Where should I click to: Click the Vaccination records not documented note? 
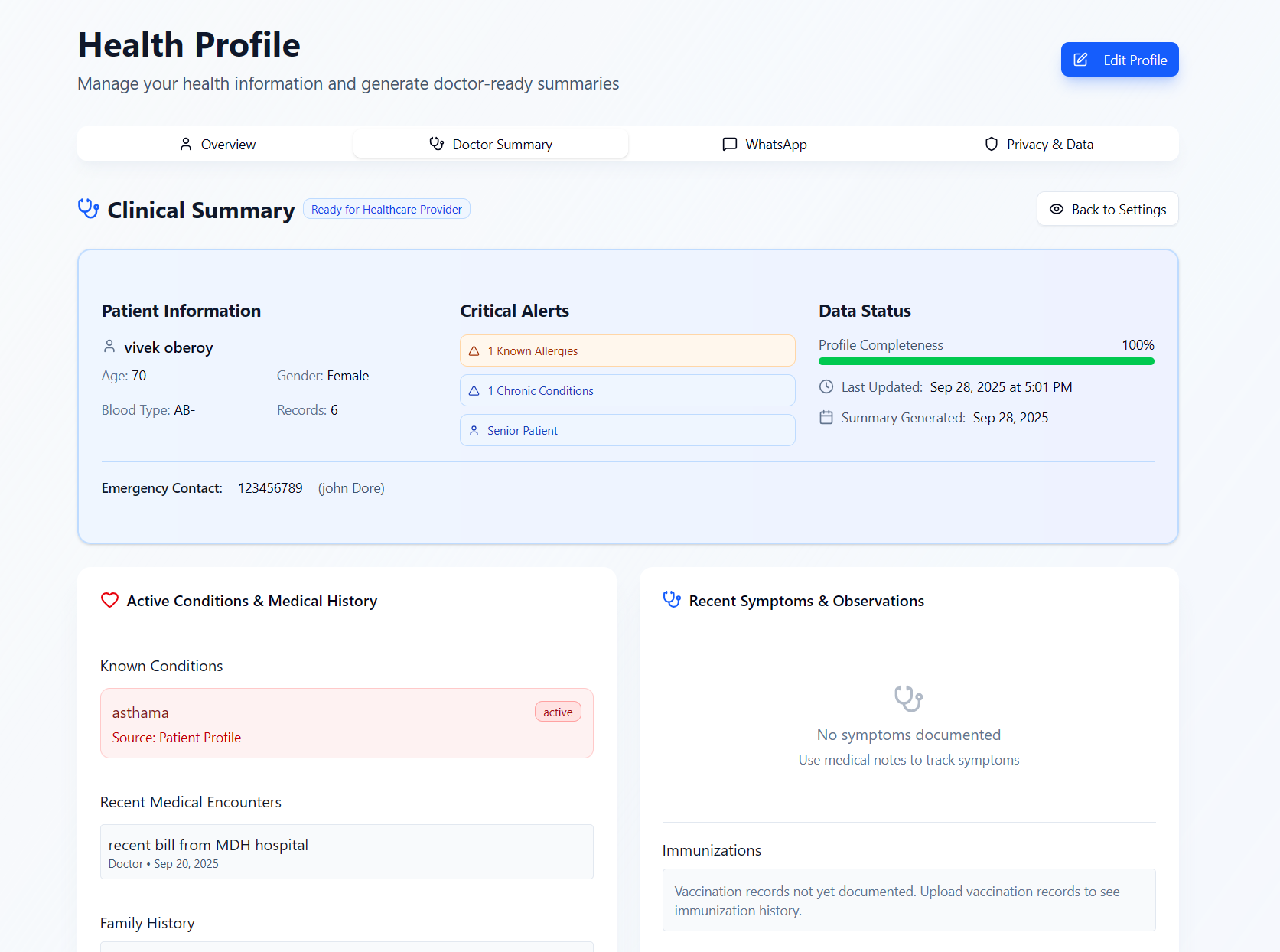(x=909, y=900)
